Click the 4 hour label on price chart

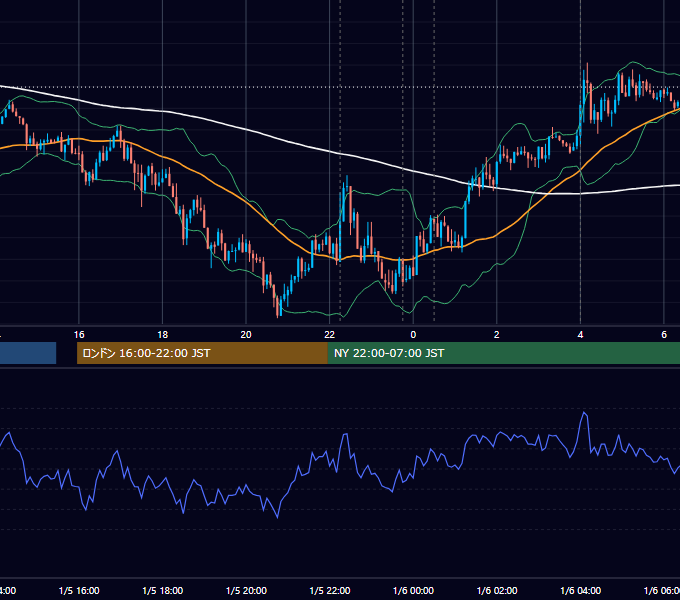(580, 335)
